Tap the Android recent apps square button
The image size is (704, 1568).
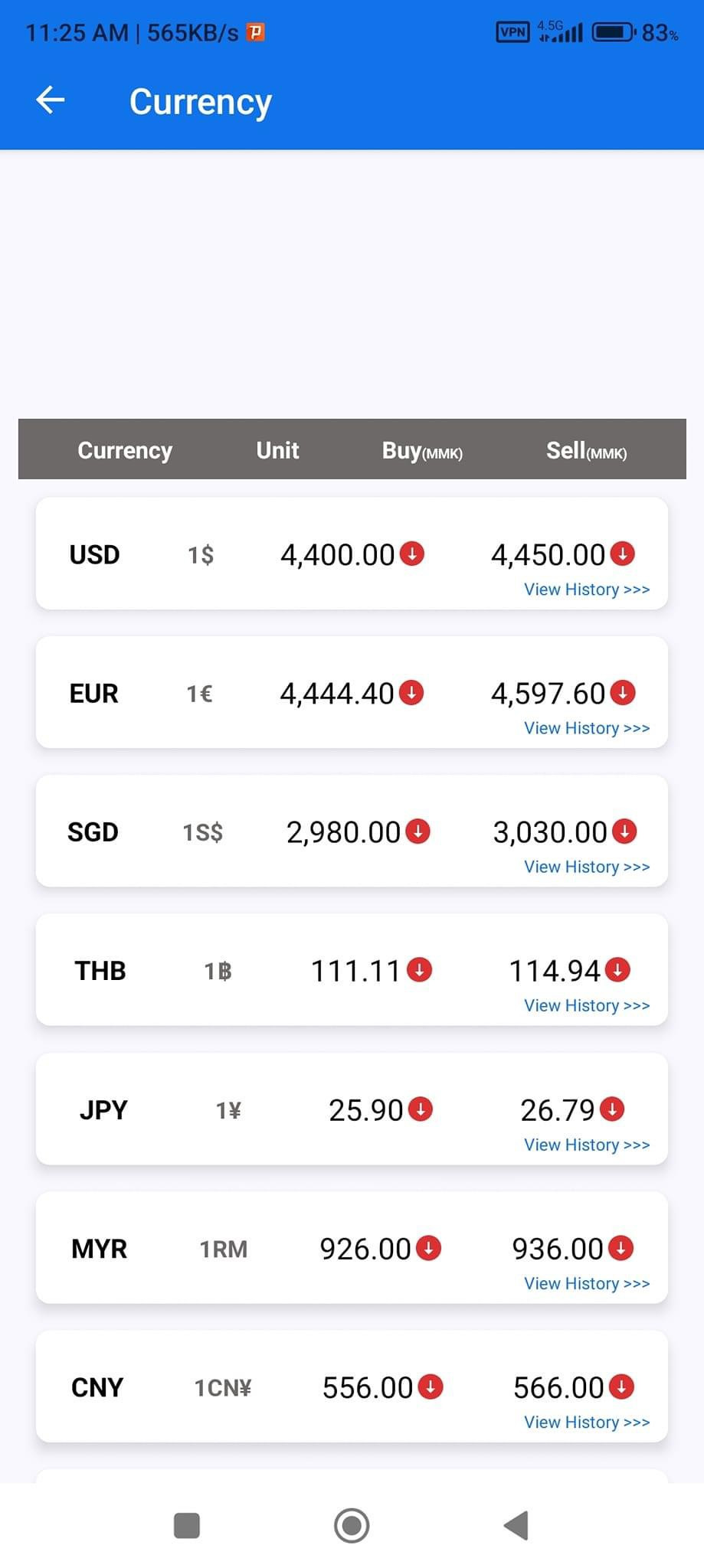pos(187,1525)
